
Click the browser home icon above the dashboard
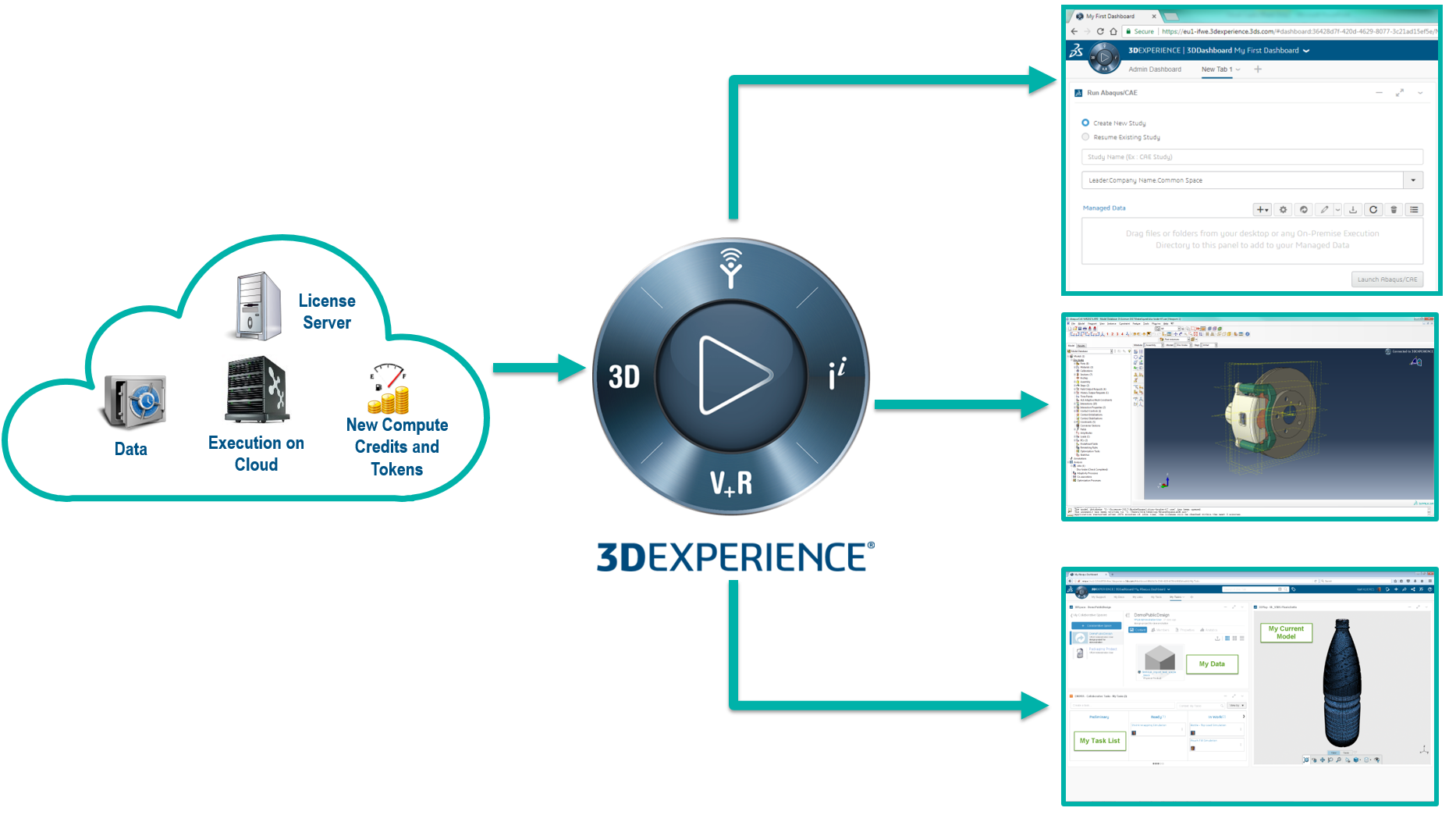[1113, 31]
